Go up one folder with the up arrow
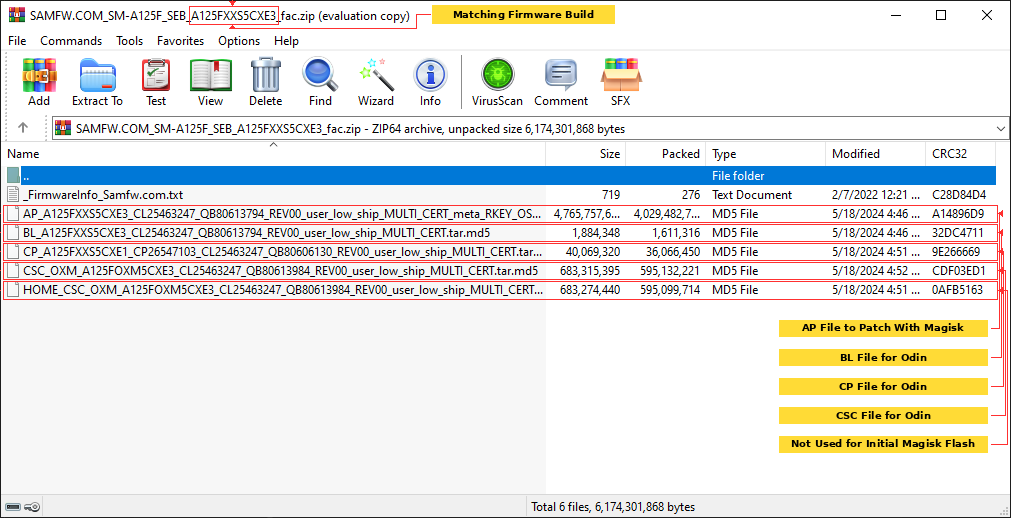1011x518 pixels. point(23,128)
